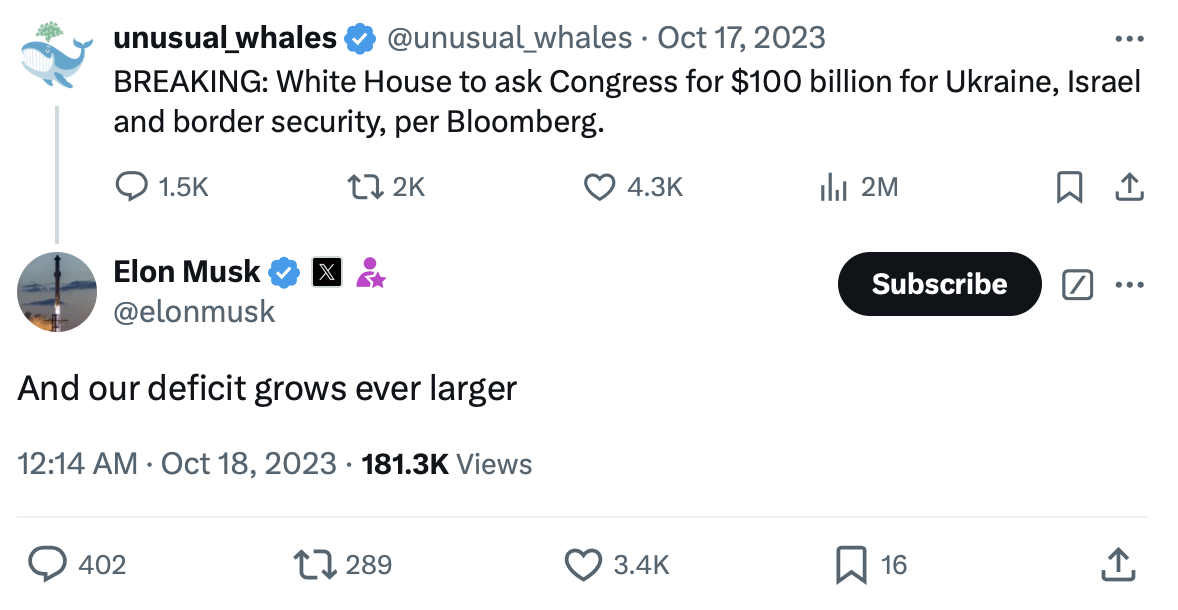
Task: Reply to the unusual_whales post
Action: pos(133,186)
